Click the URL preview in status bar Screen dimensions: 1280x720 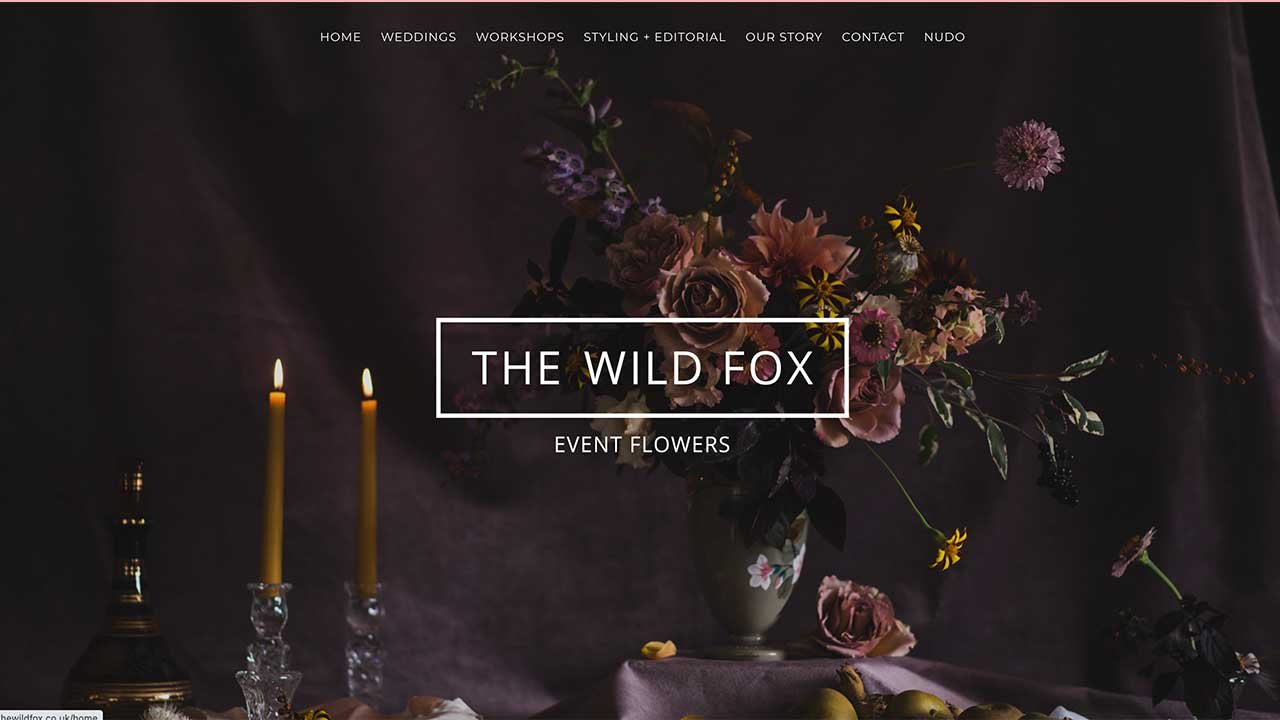(50, 715)
